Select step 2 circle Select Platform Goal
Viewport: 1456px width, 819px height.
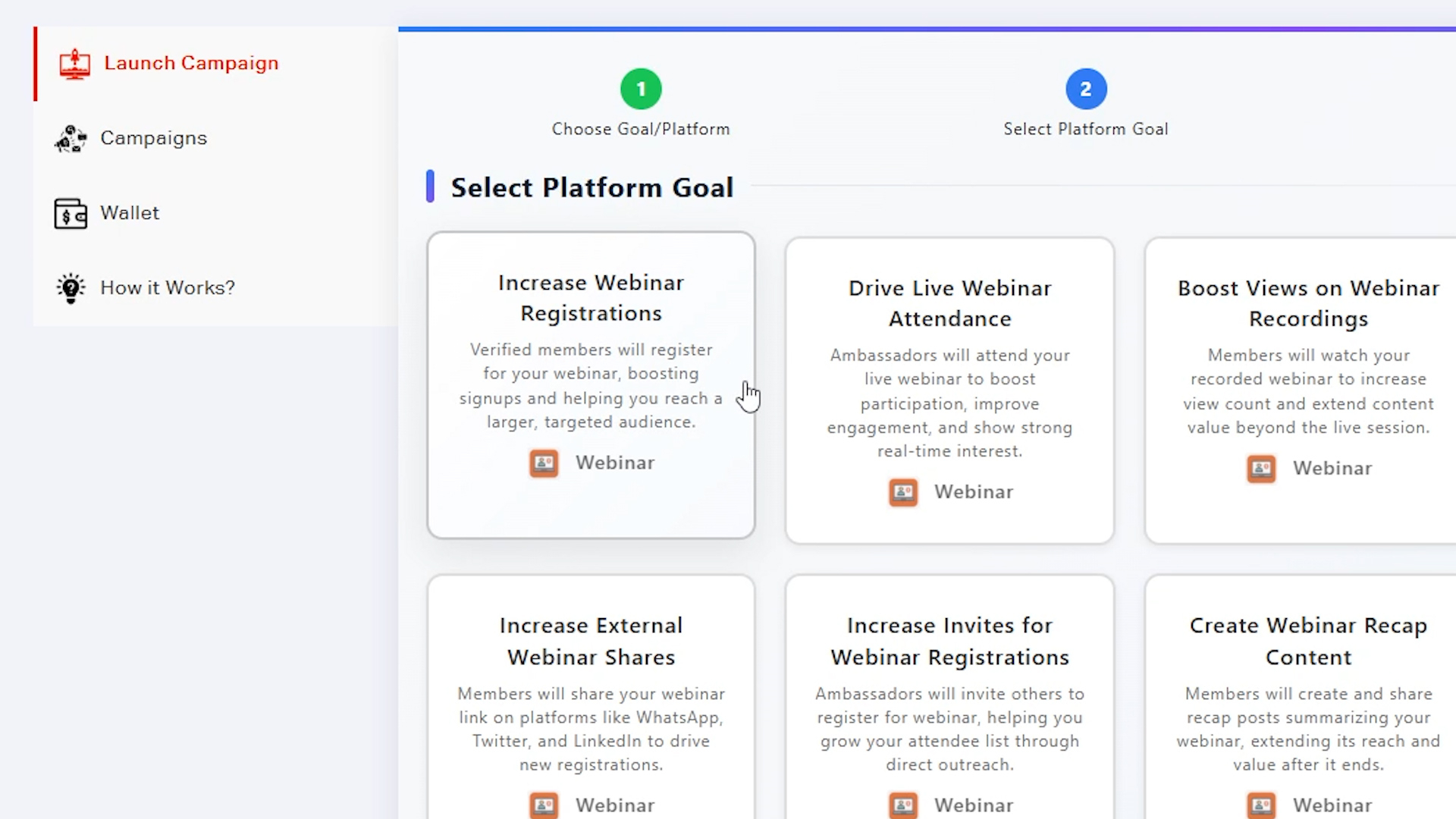[1086, 89]
